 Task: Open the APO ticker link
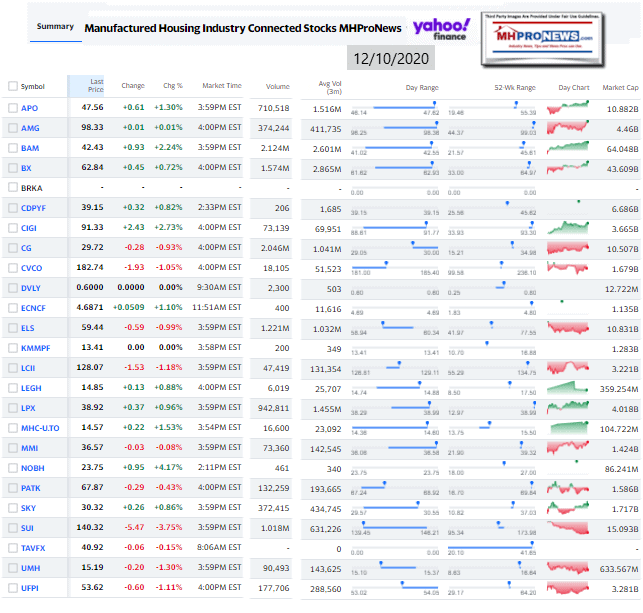click(30, 108)
